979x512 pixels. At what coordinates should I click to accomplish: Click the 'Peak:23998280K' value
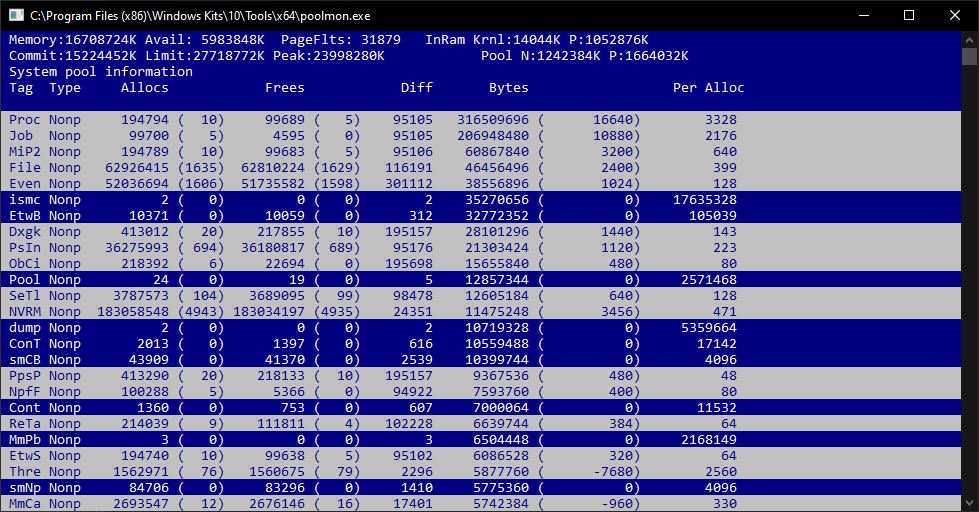point(329,56)
